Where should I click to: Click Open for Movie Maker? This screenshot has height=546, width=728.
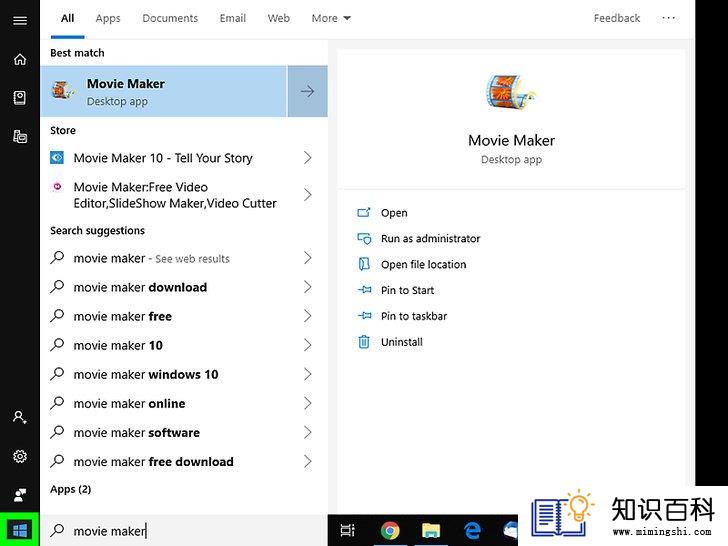[x=394, y=213]
